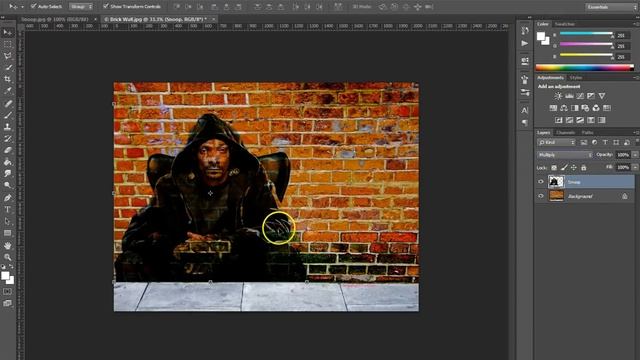The width and height of the screenshot is (640, 360).
Task: Open the Multiply blend mode dropdown
Action: point(564,155)
